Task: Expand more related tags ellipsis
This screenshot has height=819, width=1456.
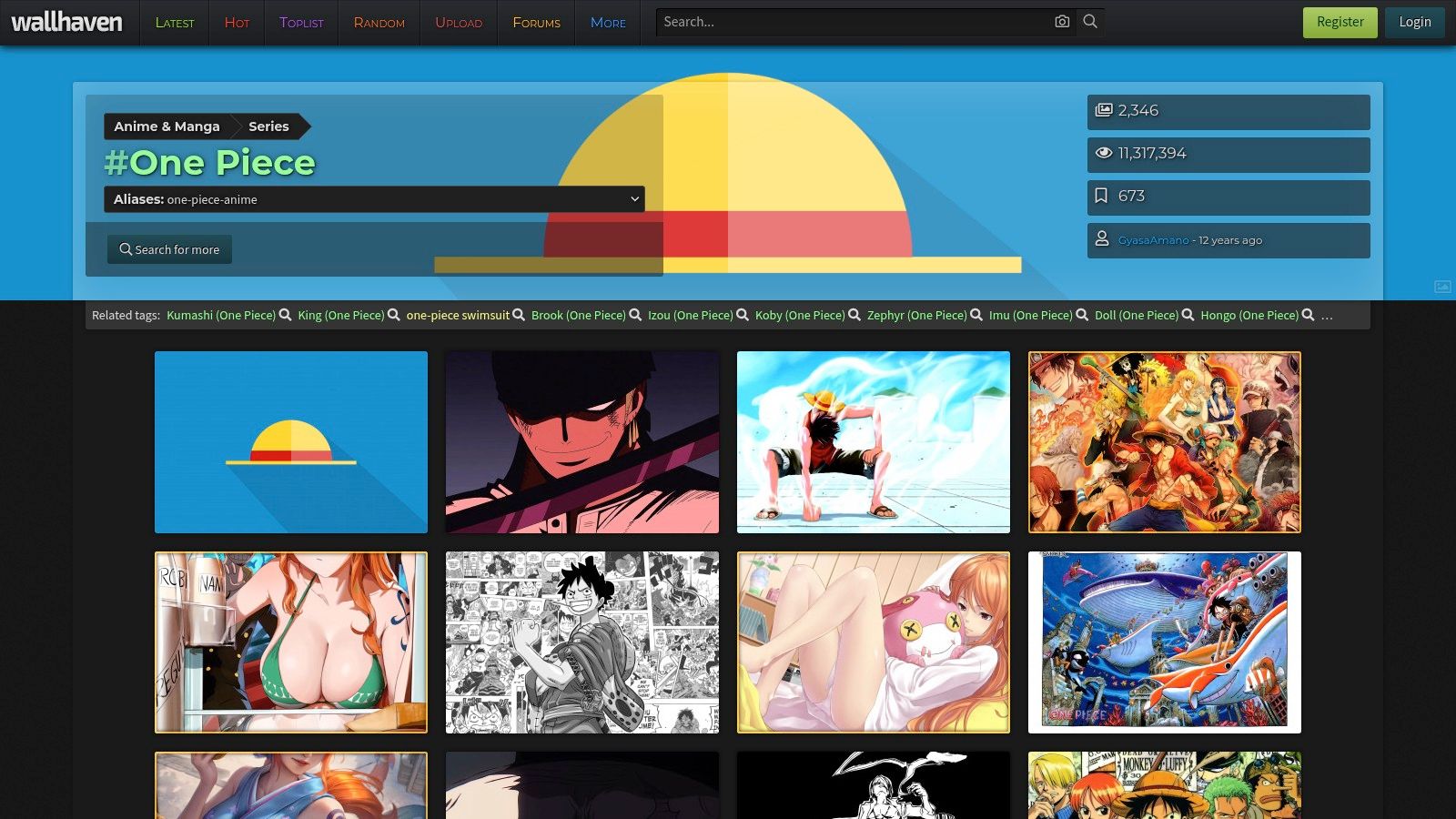Action: [x=1327, y=315]
